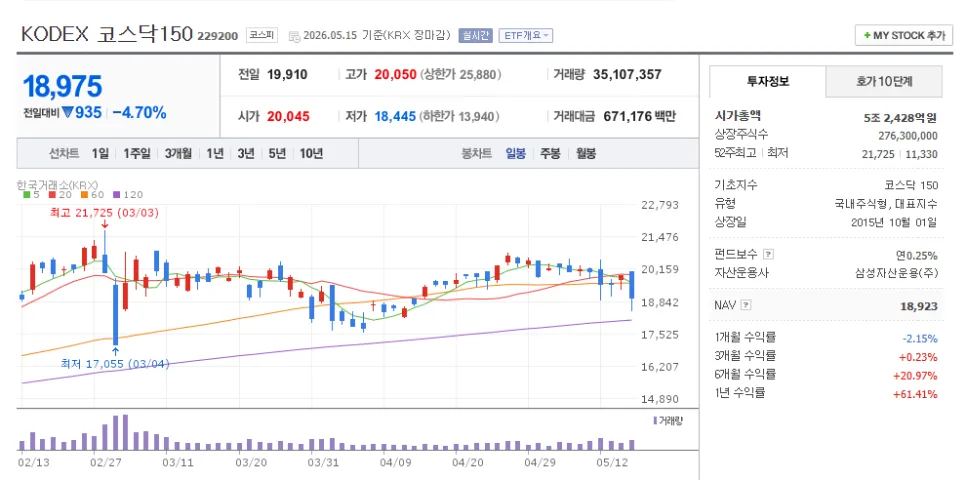The width and height of the screenshot is (966, 480).
Task: Click the 05/12 date axis label
Action: tap(612, 462)
